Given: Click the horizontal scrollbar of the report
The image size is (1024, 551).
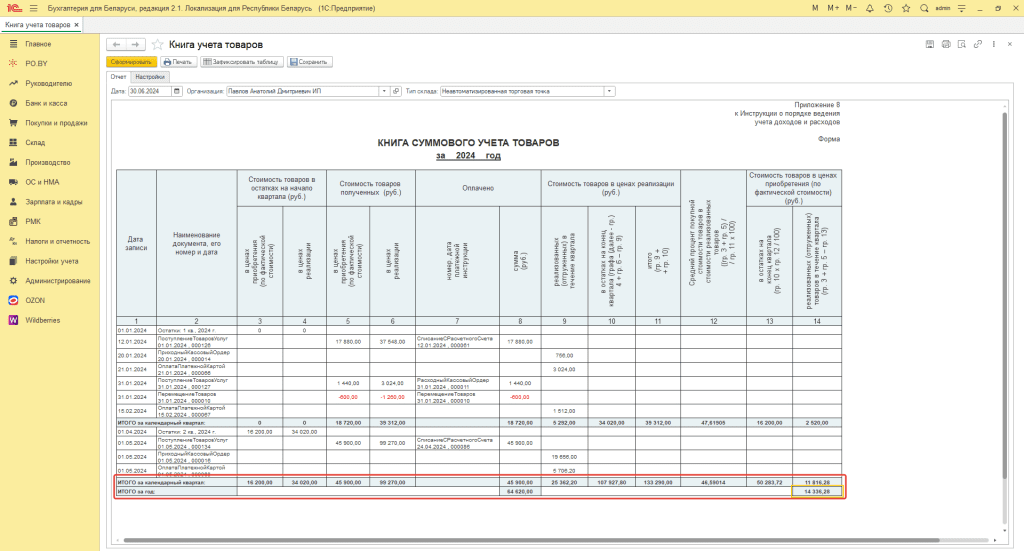Looking at the screenshot, I should [x=530, y=540].
